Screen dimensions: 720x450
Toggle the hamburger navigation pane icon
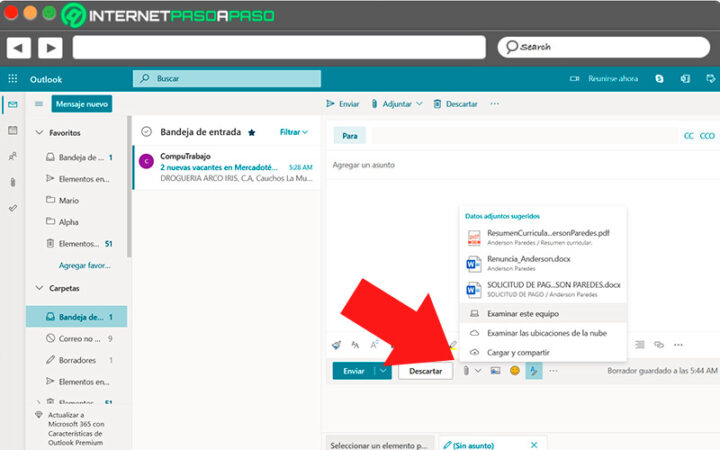click(x=39, y=104)
